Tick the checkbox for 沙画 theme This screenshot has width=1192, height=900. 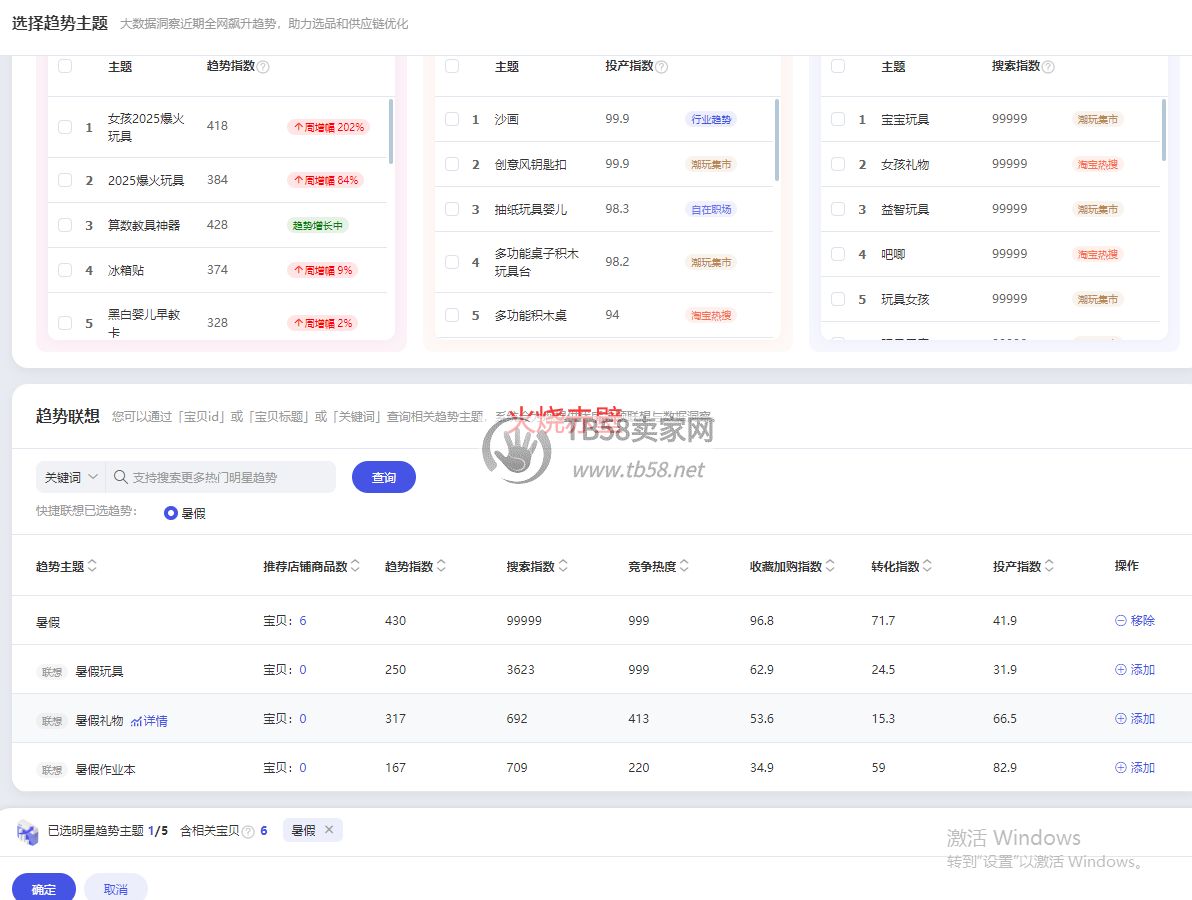click(x=452, y=119)
